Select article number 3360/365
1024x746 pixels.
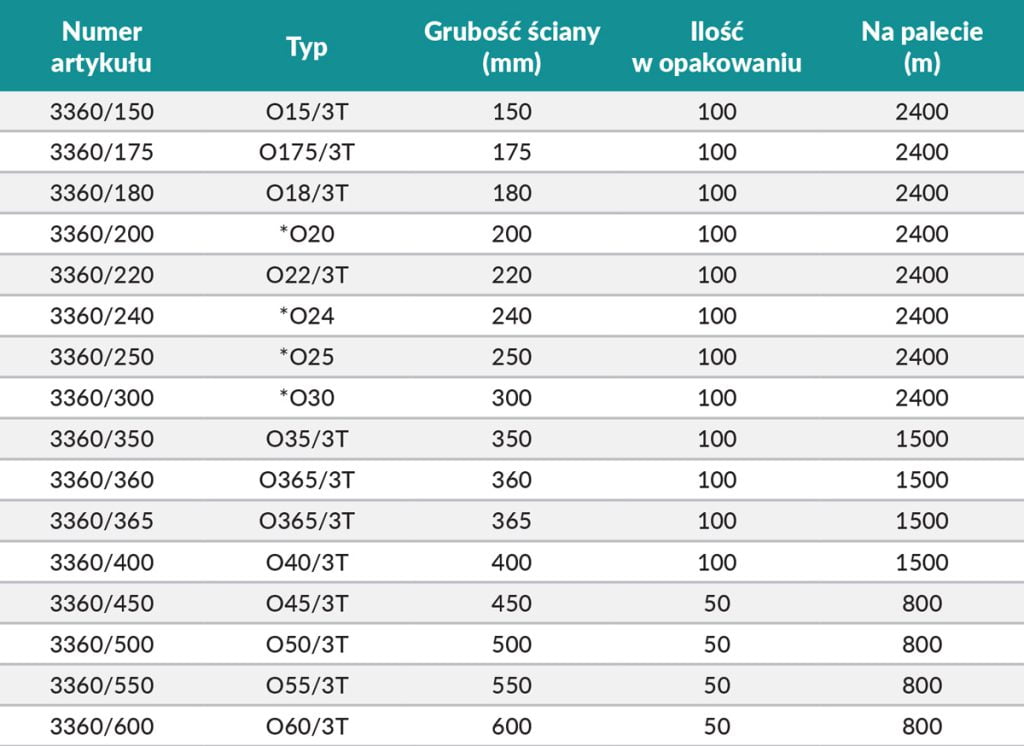click(102, 521)
